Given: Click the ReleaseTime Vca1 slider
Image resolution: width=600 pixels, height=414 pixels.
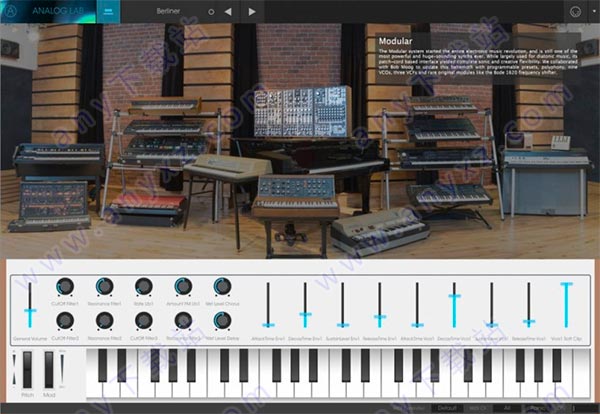Looking at the screenshot, I should tap(529, 305).
